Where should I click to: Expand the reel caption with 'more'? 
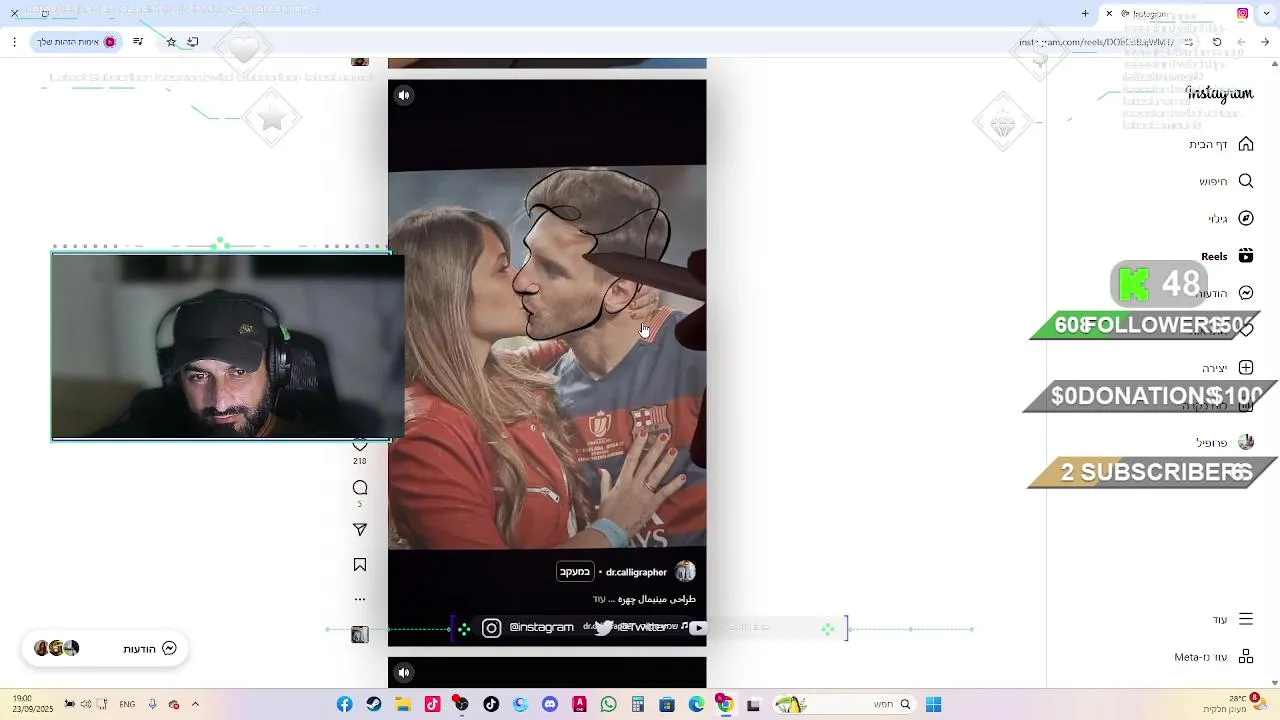599,599
